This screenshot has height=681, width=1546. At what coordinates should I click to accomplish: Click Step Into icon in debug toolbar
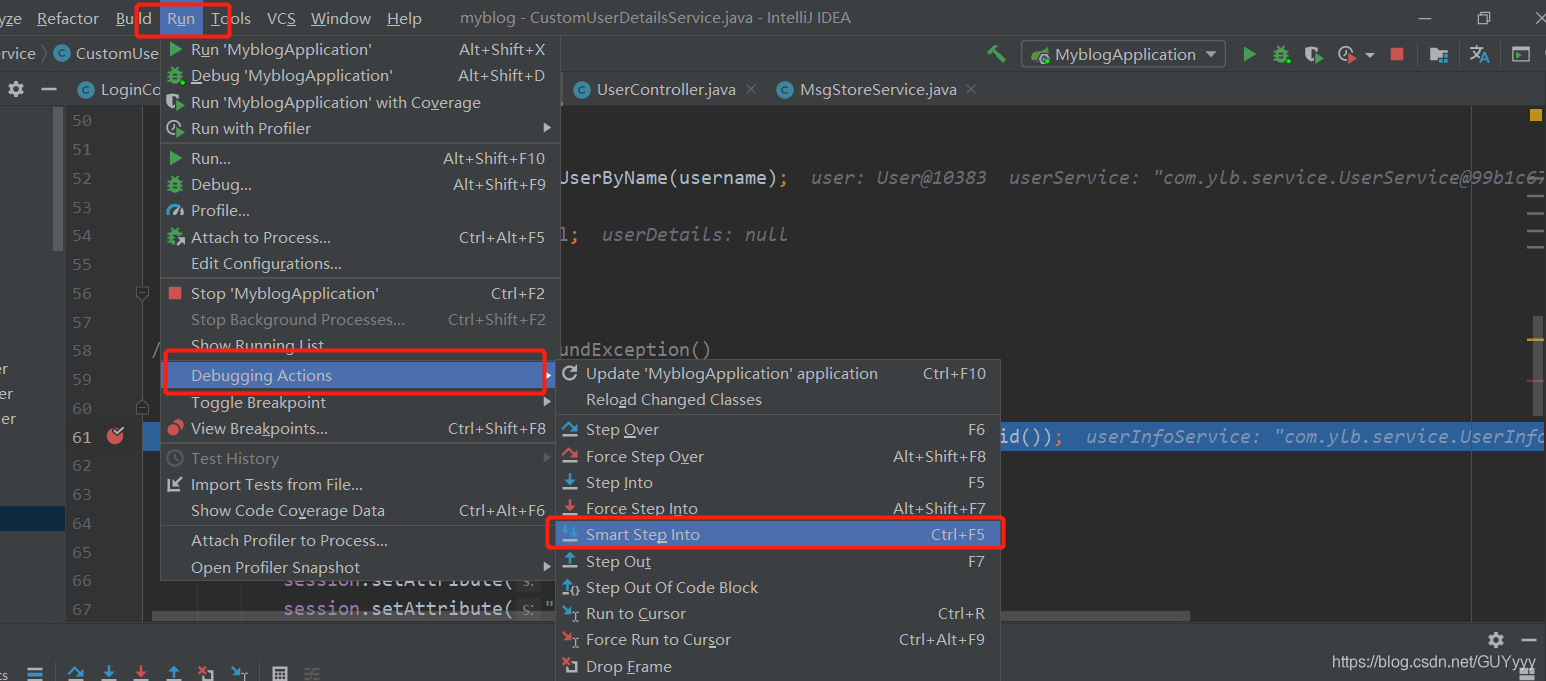click(109, 673)
